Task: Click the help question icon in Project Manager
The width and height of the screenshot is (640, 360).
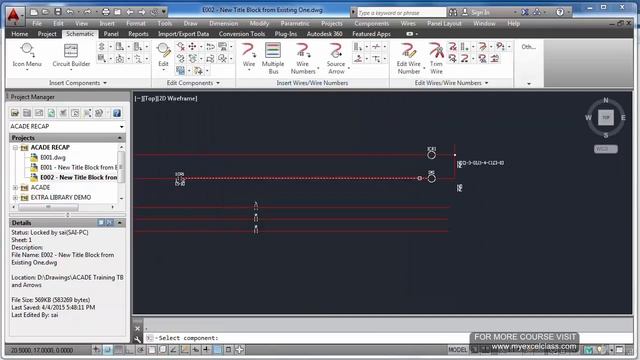Action: [x=117, y=113]
